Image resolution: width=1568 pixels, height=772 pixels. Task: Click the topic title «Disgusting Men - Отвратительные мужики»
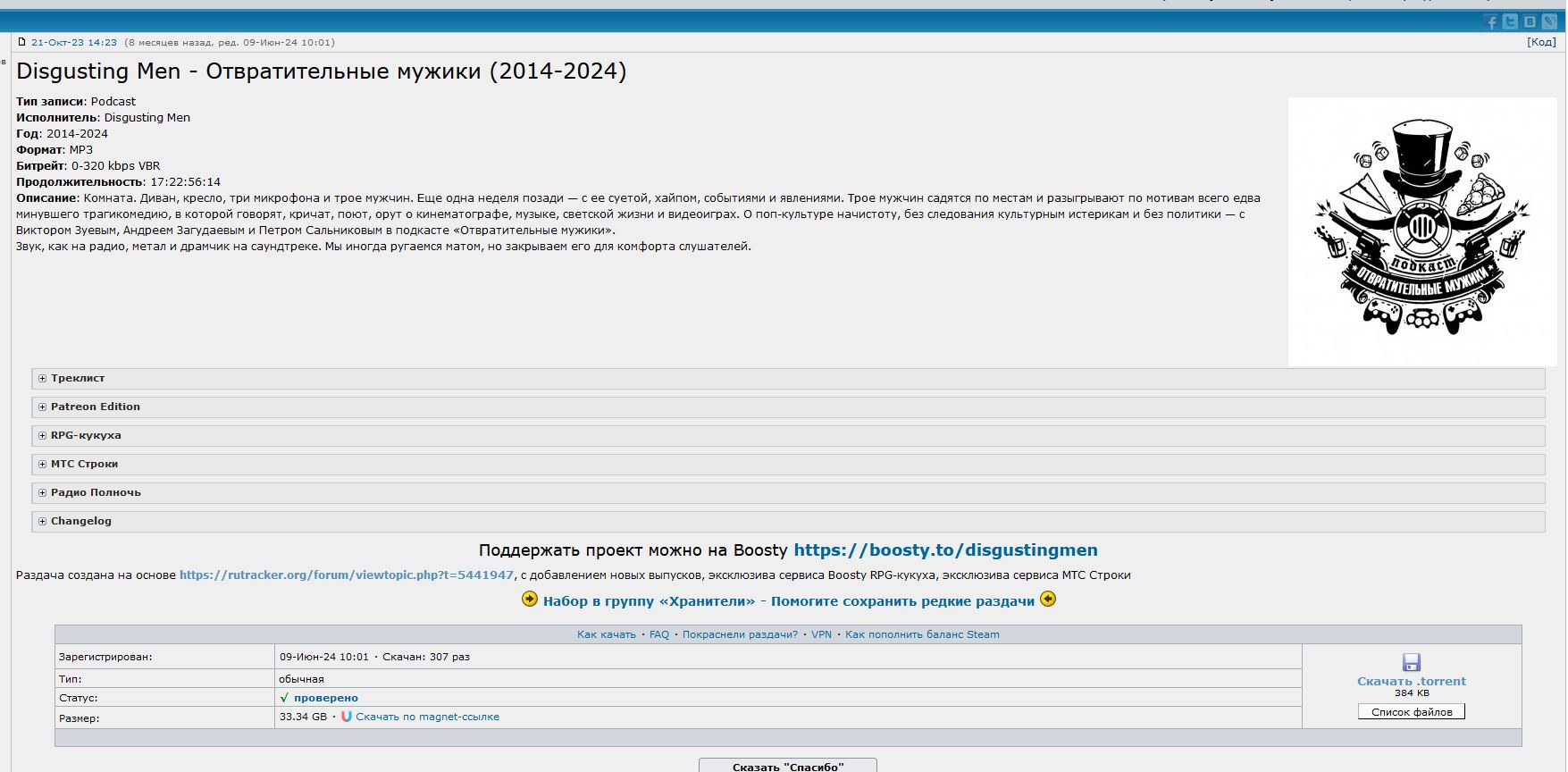(322, 71)
